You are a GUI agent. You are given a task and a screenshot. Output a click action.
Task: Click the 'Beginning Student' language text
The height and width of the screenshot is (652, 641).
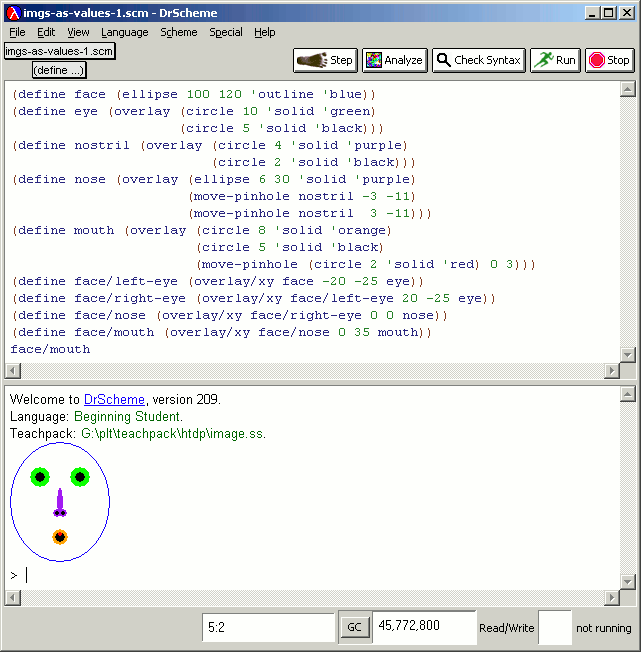point(127,416)
